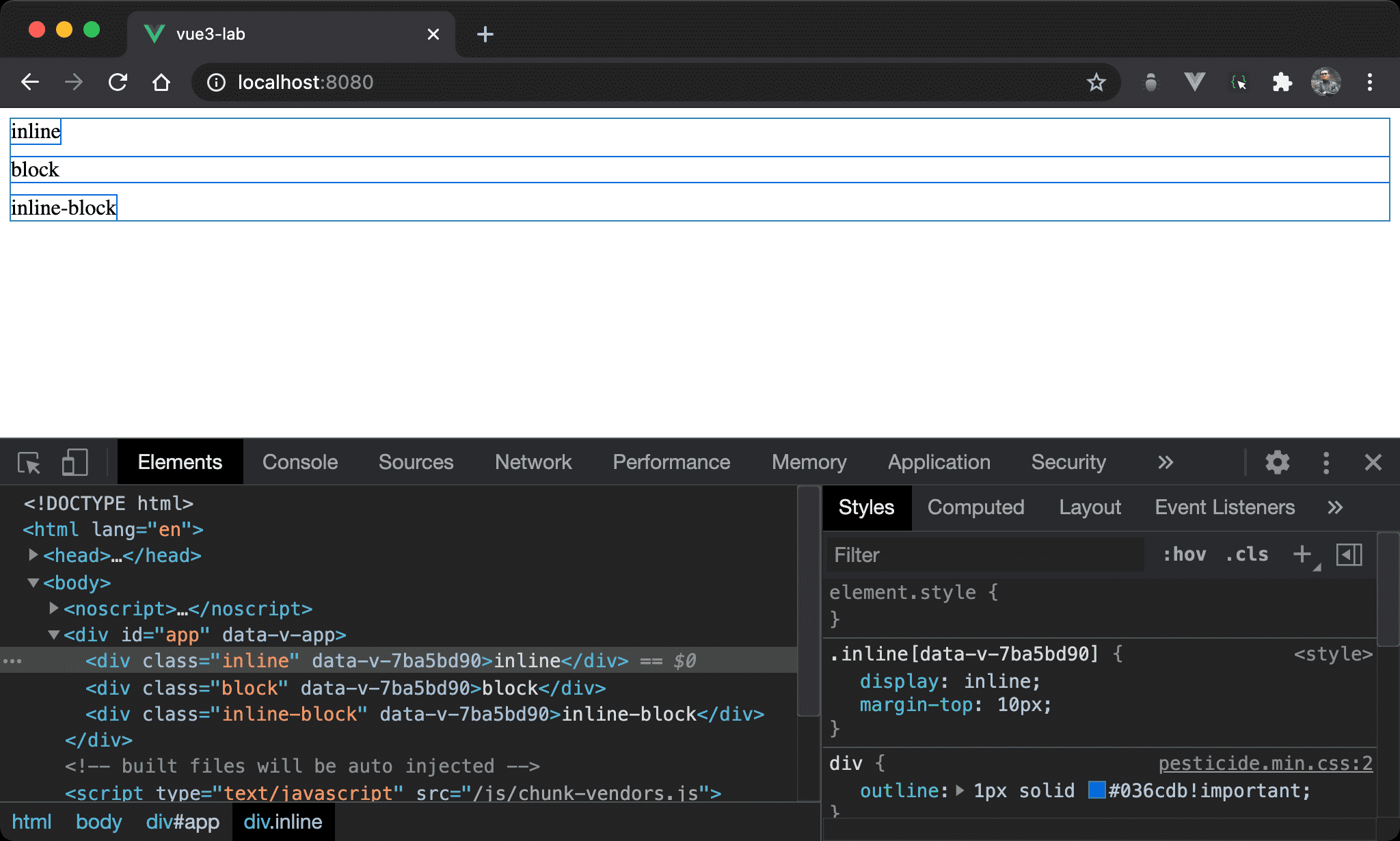Toggle the :hov pseudo-class filter
Screen dimensions: 1400x841
click(1185, 554)
